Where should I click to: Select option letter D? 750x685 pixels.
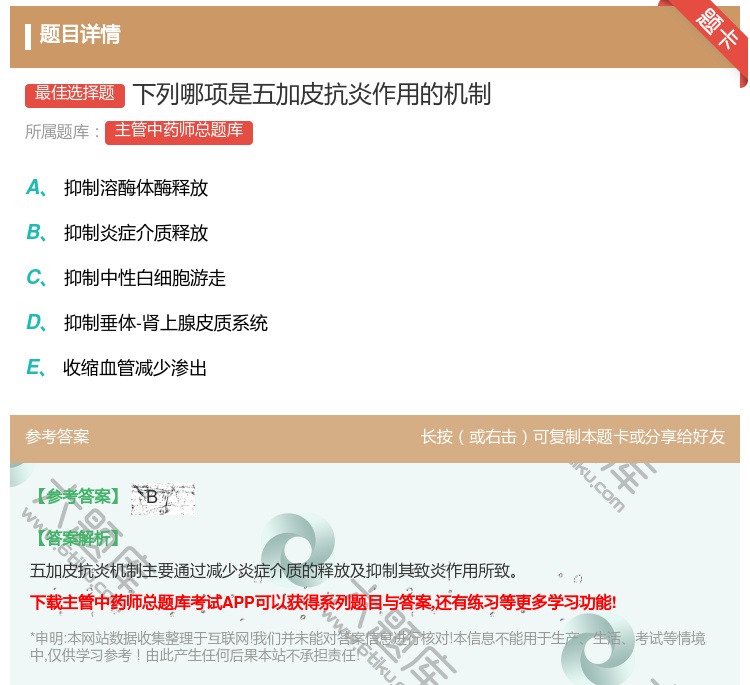(35, 323)
